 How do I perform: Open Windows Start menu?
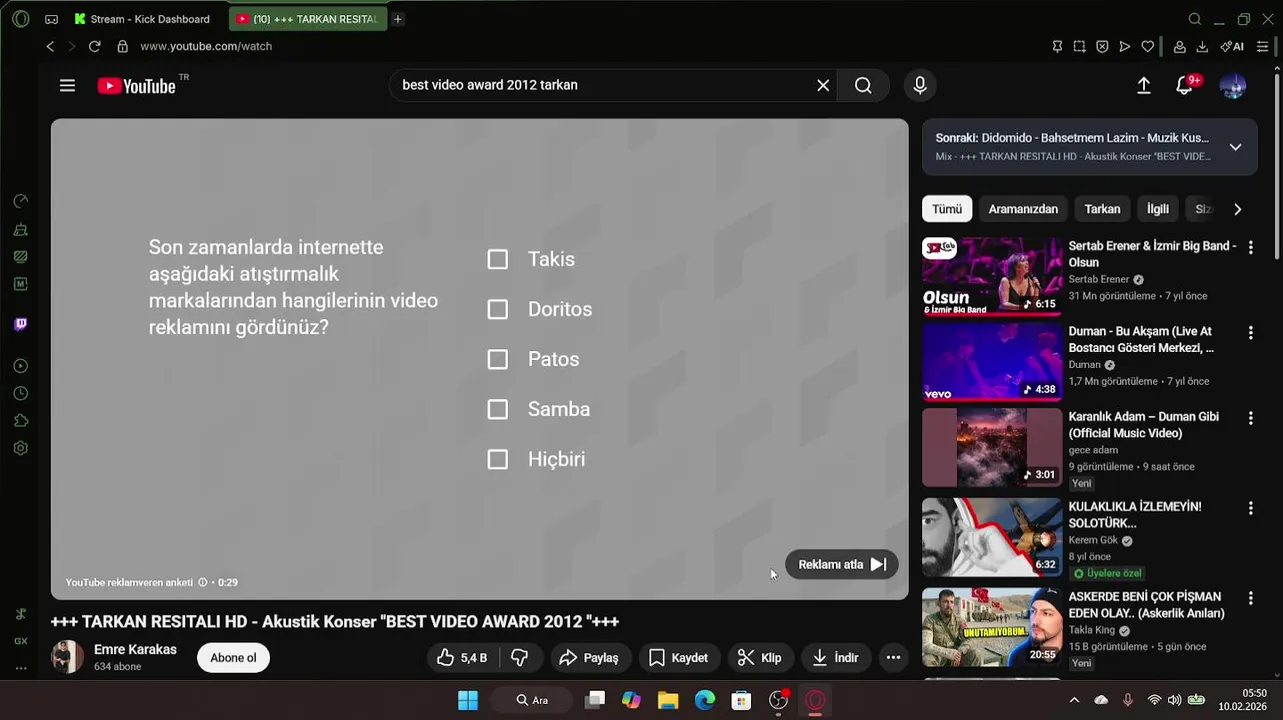468,700
